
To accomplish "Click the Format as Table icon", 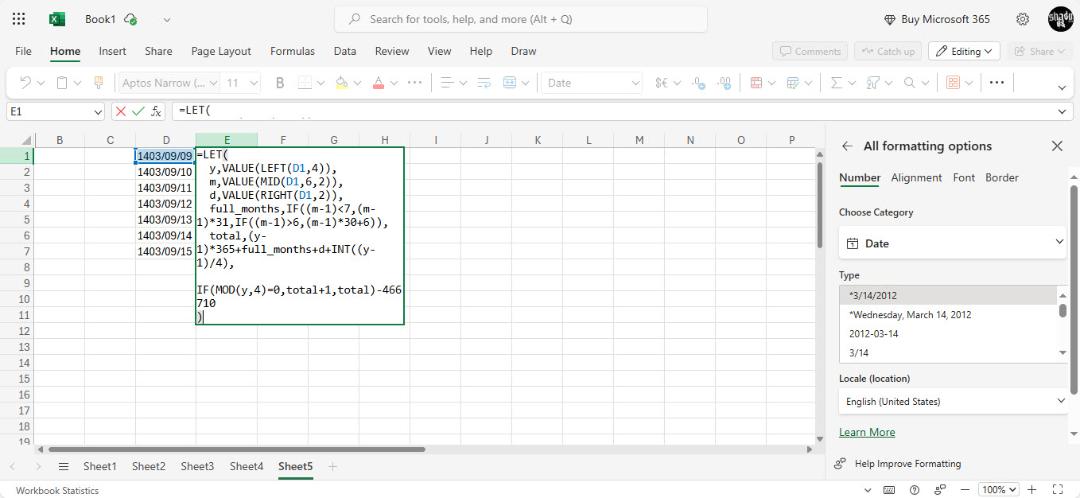I will (x=792, y=83).
